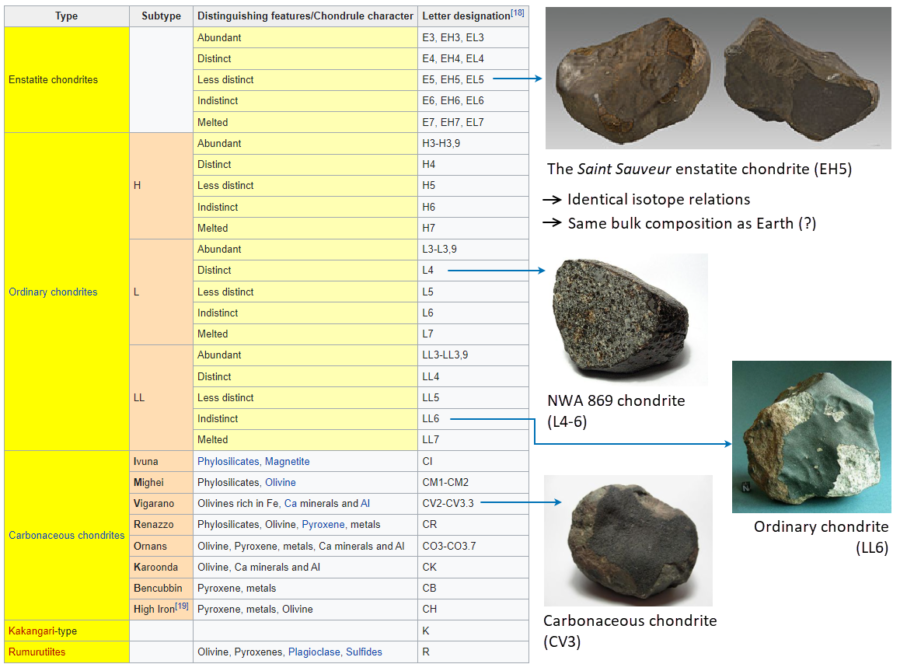Click footnote 19 next to High Iron

pos(182,606)
